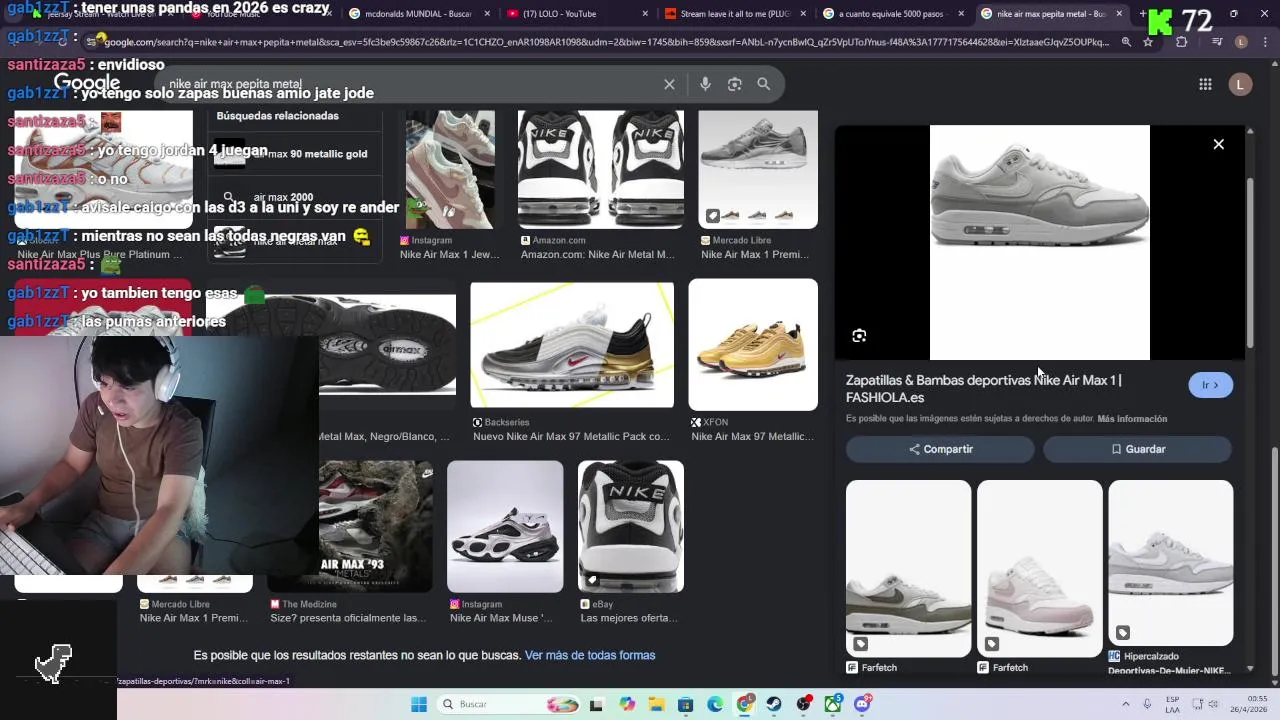Click the taskbar Buscar search box

(x=506, y=704)
